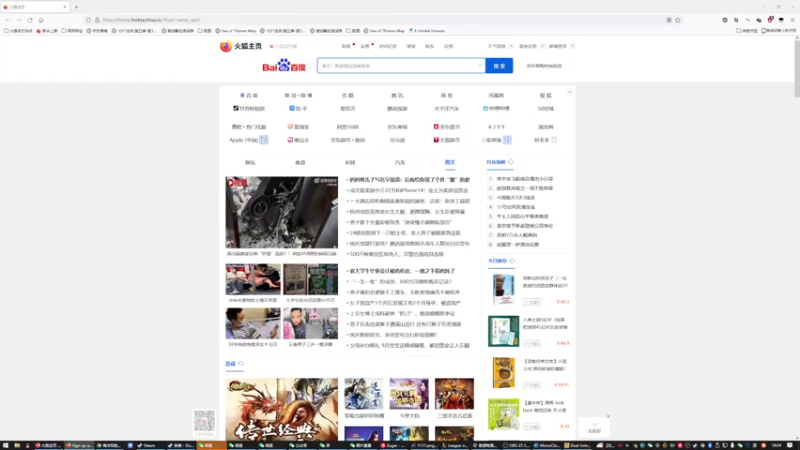Open 4399 games link
Viewport: 800px width, 450px height.
(496, 127)
